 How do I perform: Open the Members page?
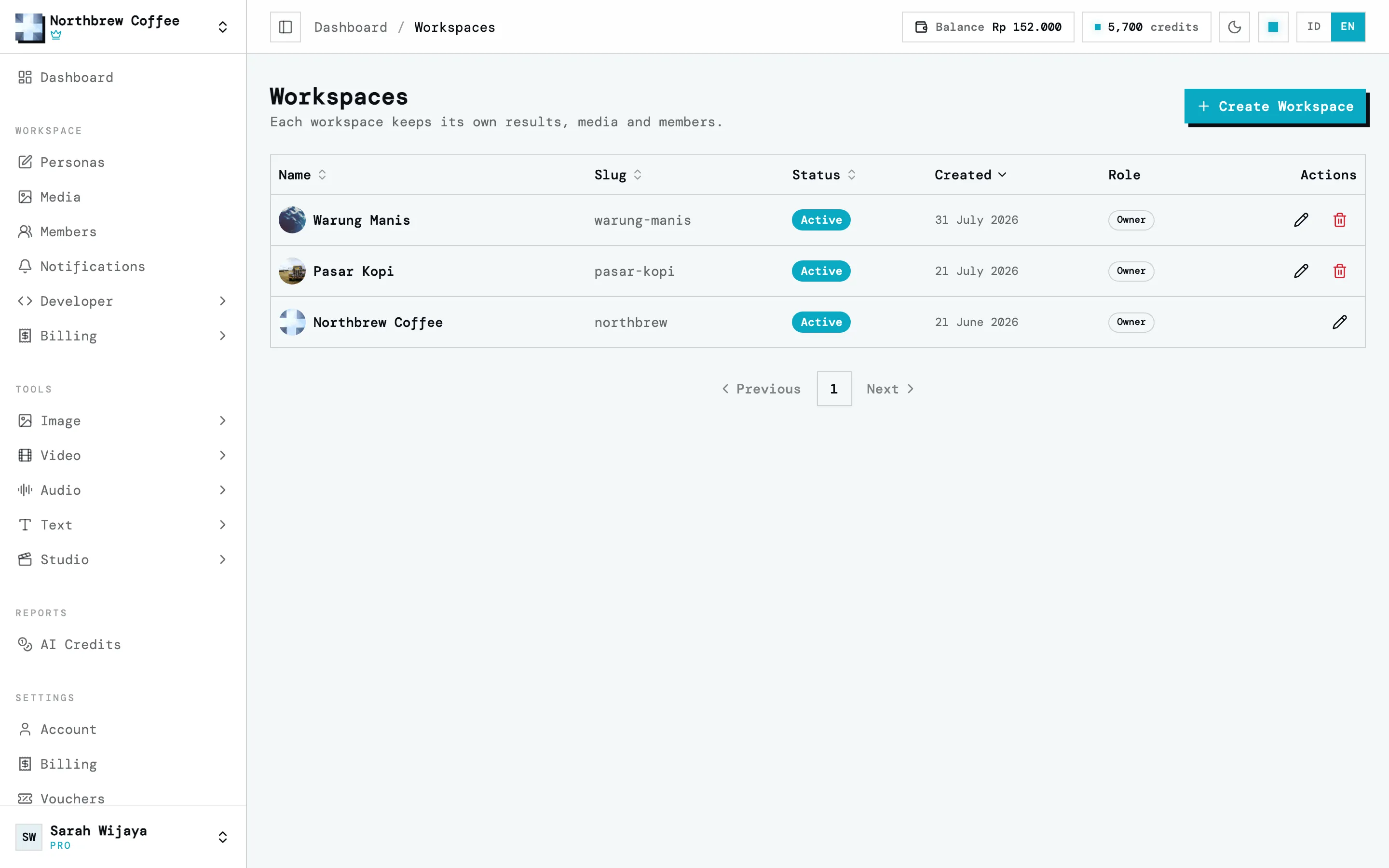[x=123, y=231]
